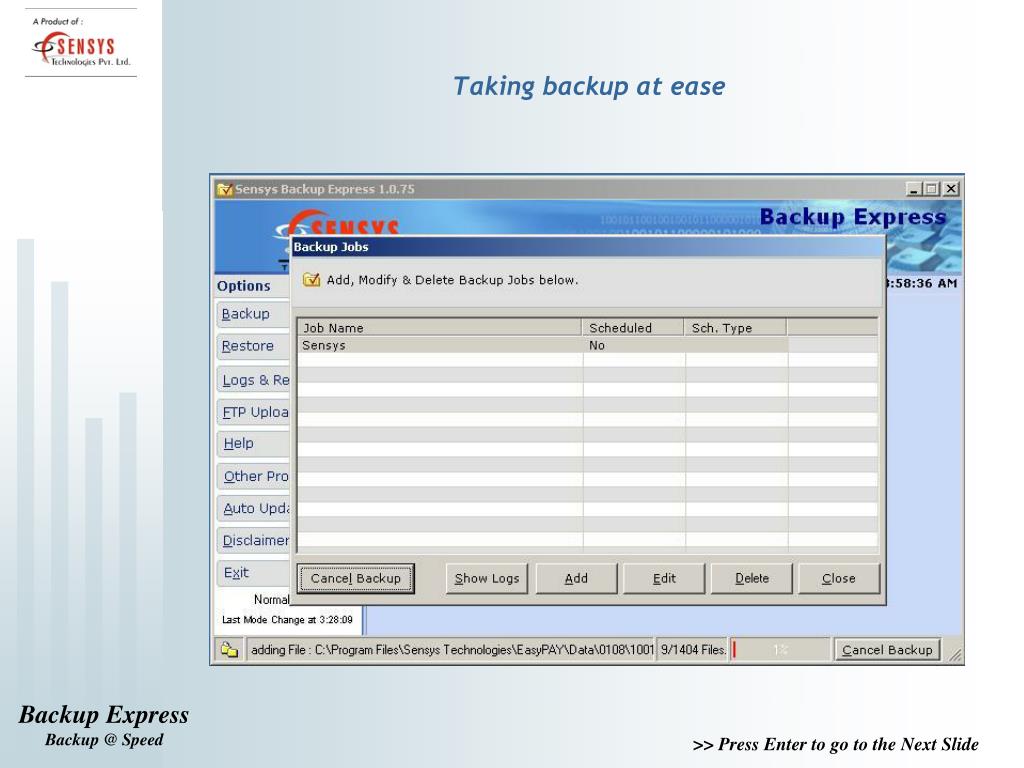Open the Other Products sidebar option
The image size is (1024, 768).
(253, 477)
